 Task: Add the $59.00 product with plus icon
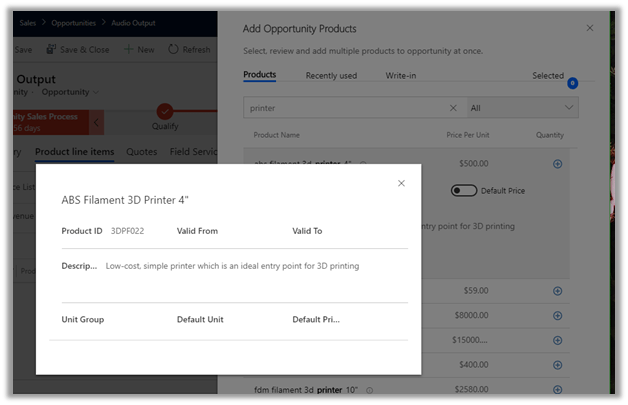(557, 291)
